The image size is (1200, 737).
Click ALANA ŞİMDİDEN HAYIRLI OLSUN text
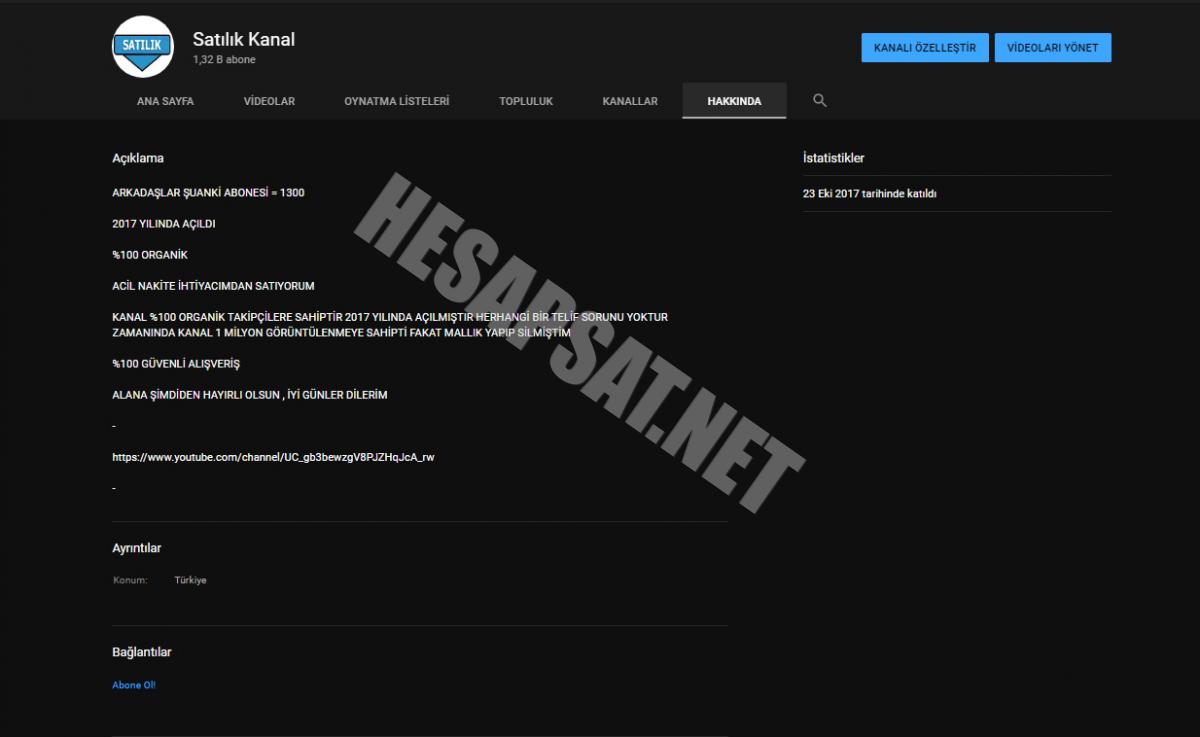[195, 395]
